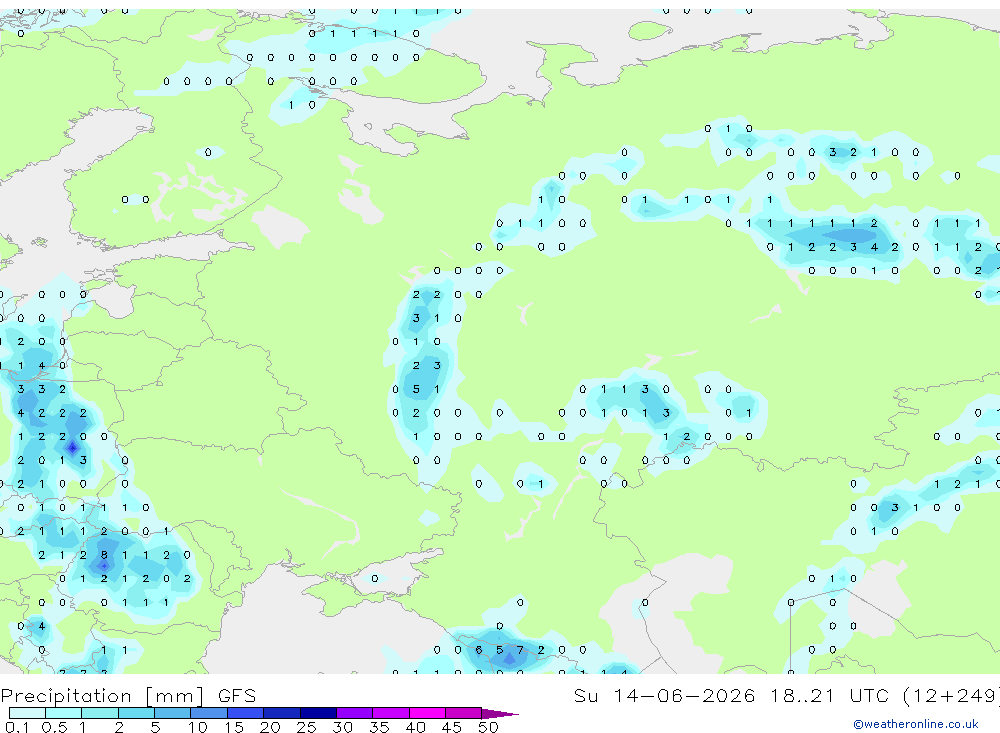Viewport: 1000px width, 733px height.
Task: Click the over-50 arrow tip of legend
Action: 500,713
